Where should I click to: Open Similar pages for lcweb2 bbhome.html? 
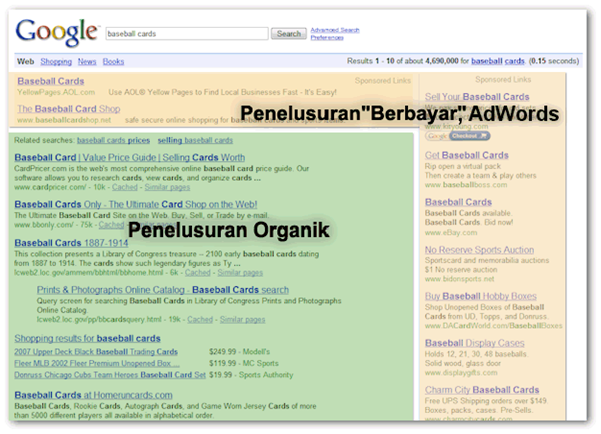point(240,273)
